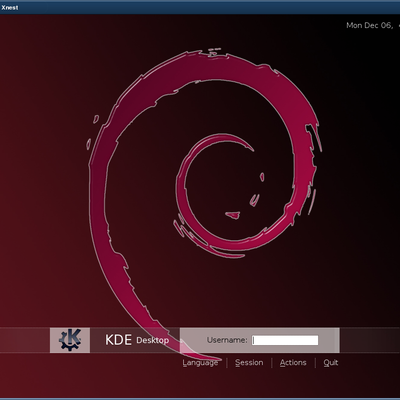
Task: Click the "Username:" label
Action: click(x=227, y=340)
